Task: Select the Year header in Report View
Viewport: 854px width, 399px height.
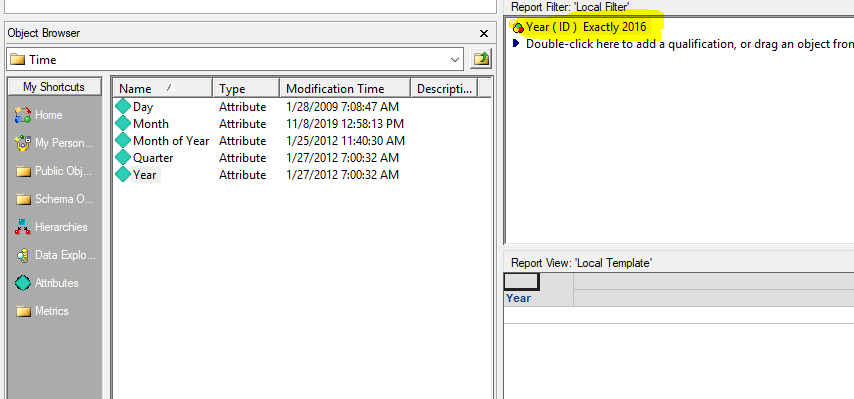Action: coord(518,298)
